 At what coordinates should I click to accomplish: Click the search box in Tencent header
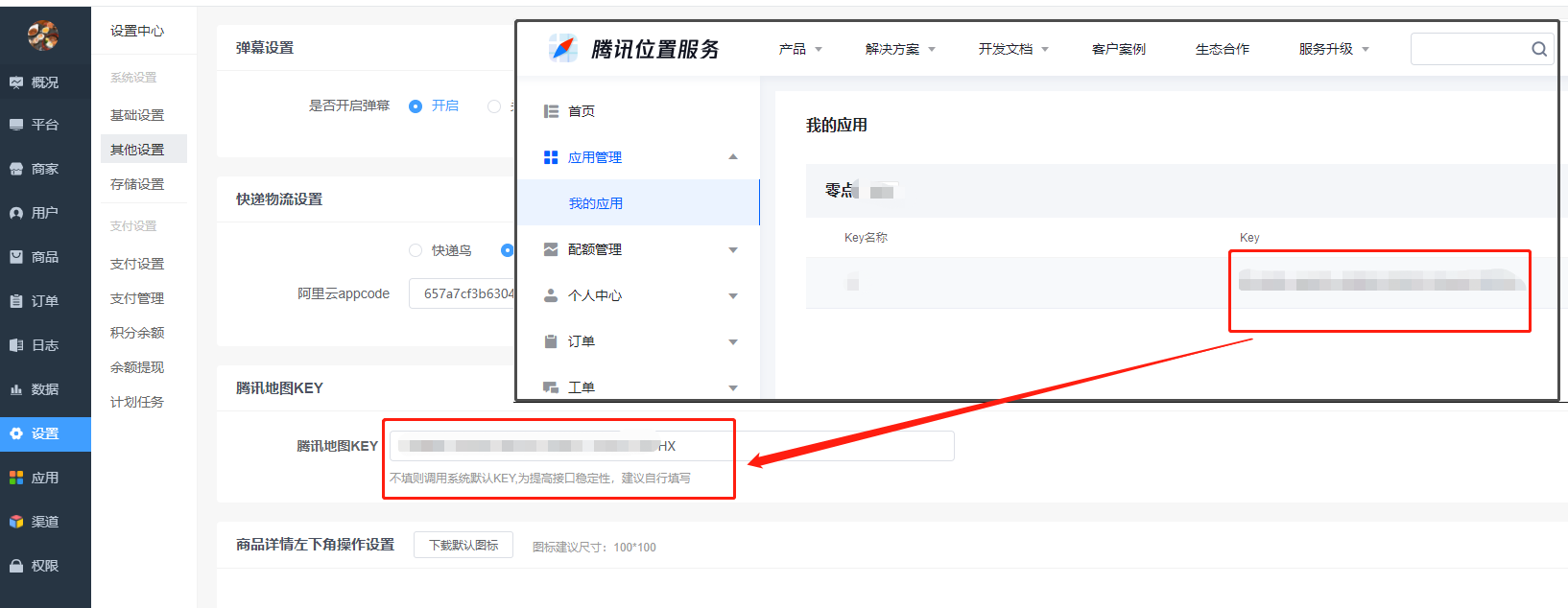[1482, 49]
